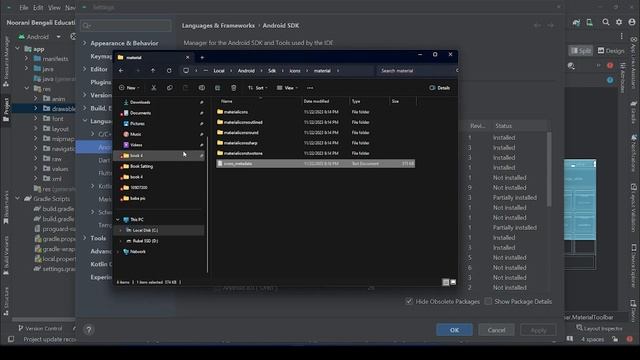
Task: Click the Share icon in Explorer toolbar
Action: [x=218, y=88]
